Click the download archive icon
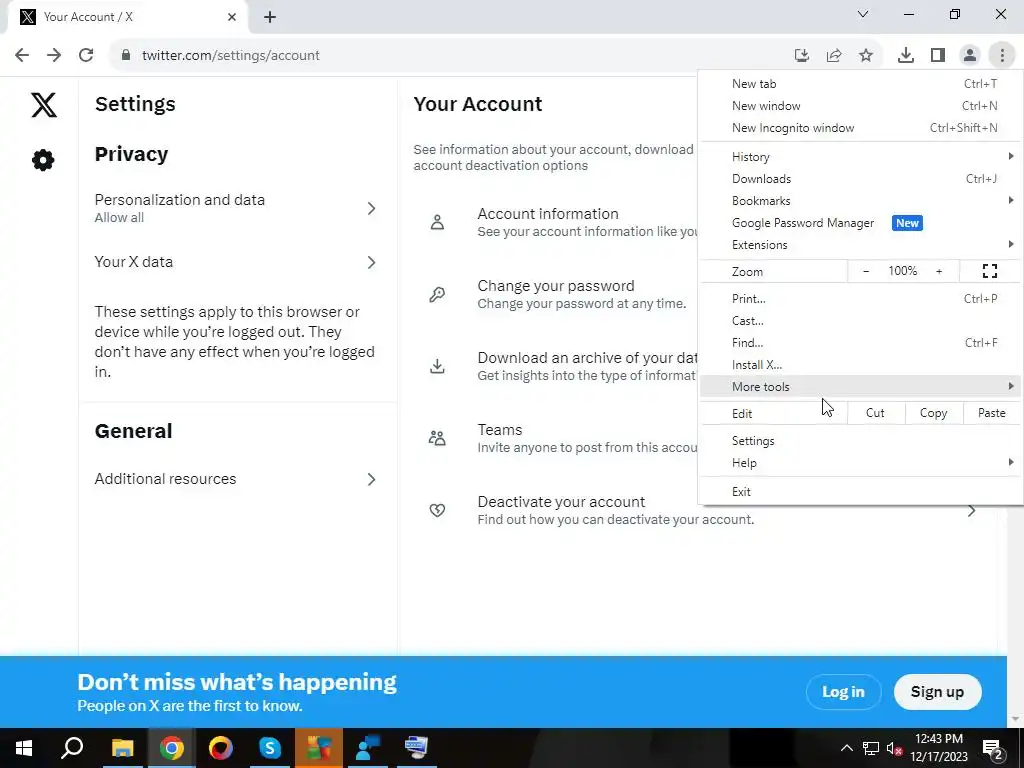Image resolution: width=1024 pixels, height=768 pixels. coord(438,366)
